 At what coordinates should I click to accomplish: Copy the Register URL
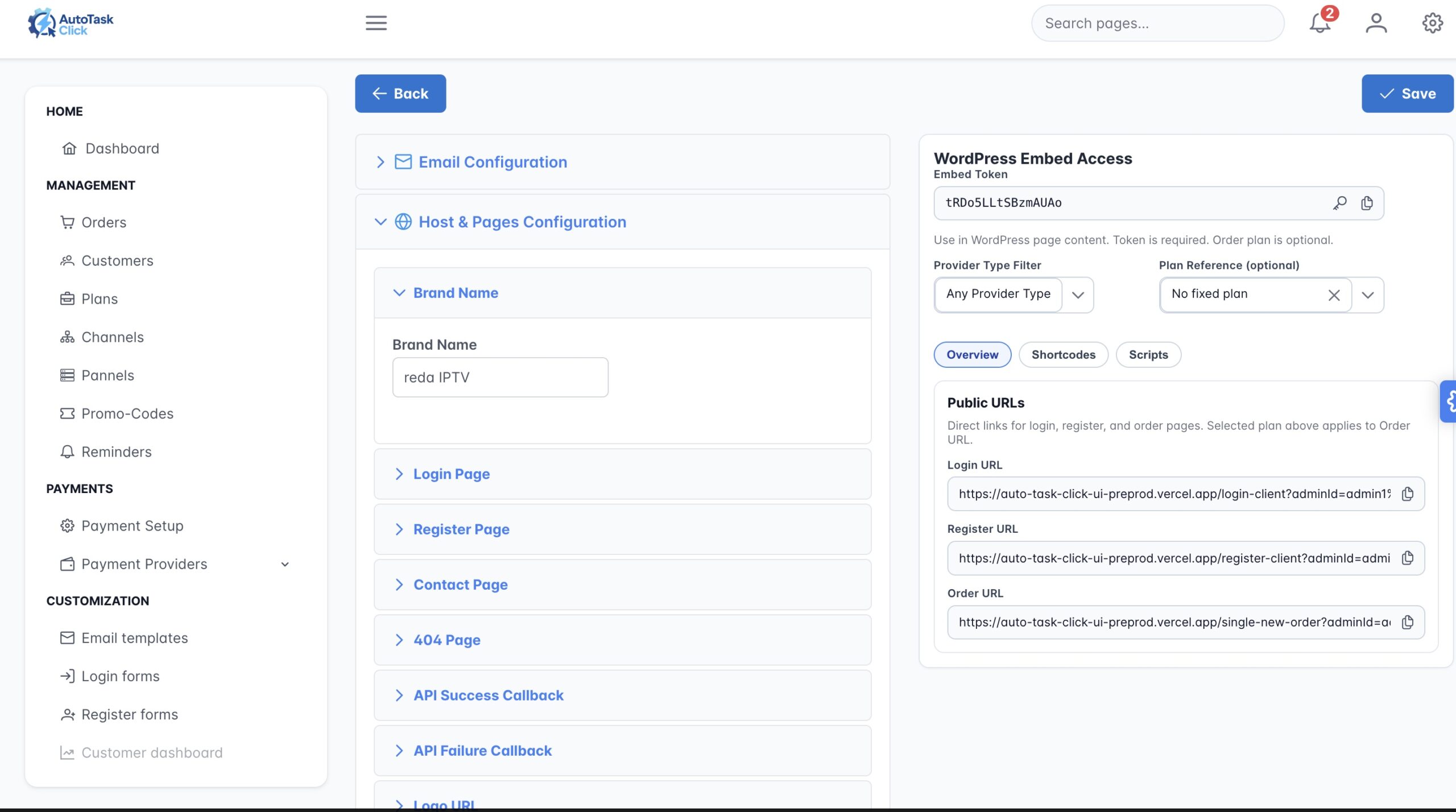tap(1408, 558)
